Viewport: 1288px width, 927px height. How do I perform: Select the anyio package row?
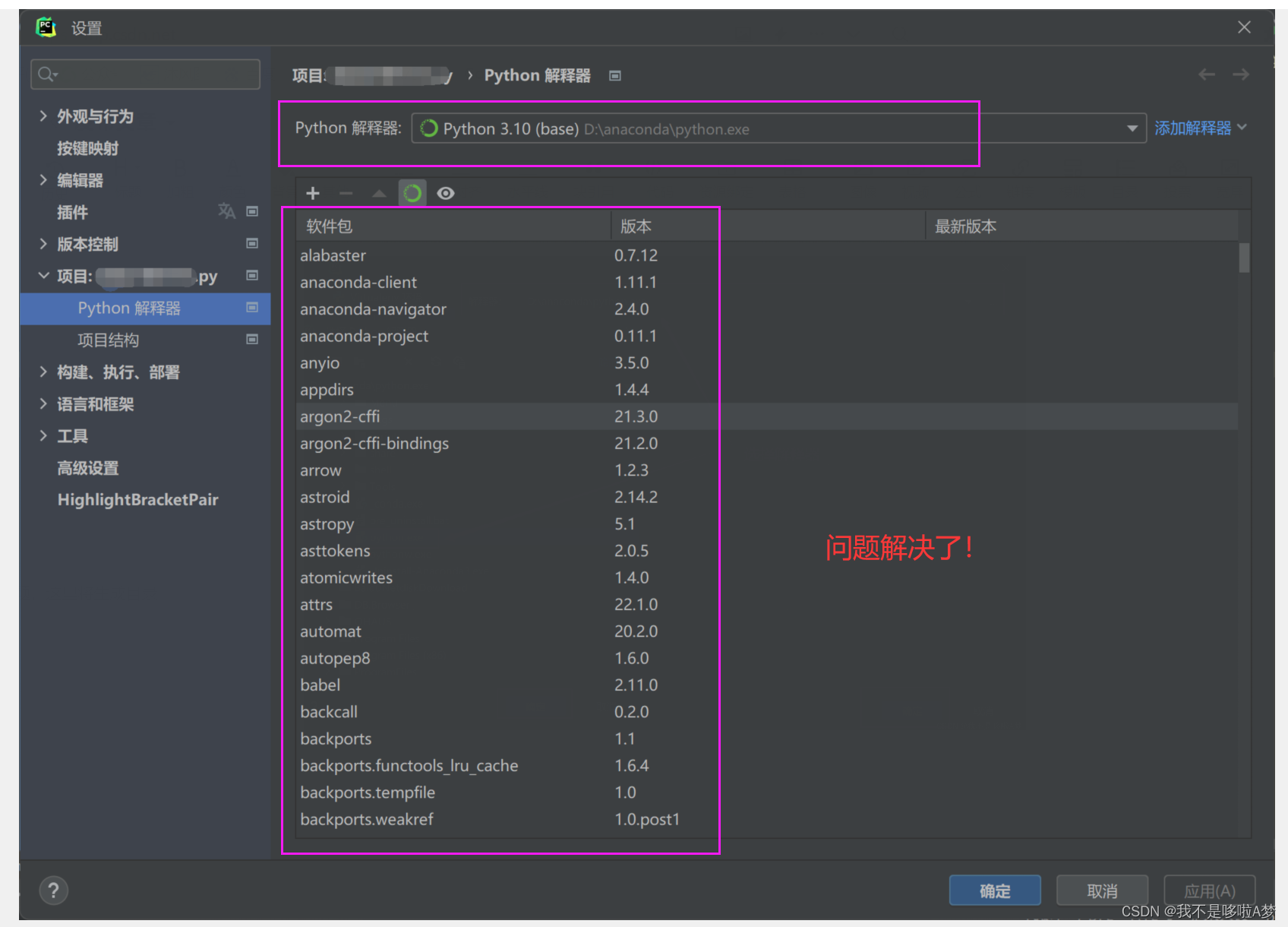(x=767, y=362)
